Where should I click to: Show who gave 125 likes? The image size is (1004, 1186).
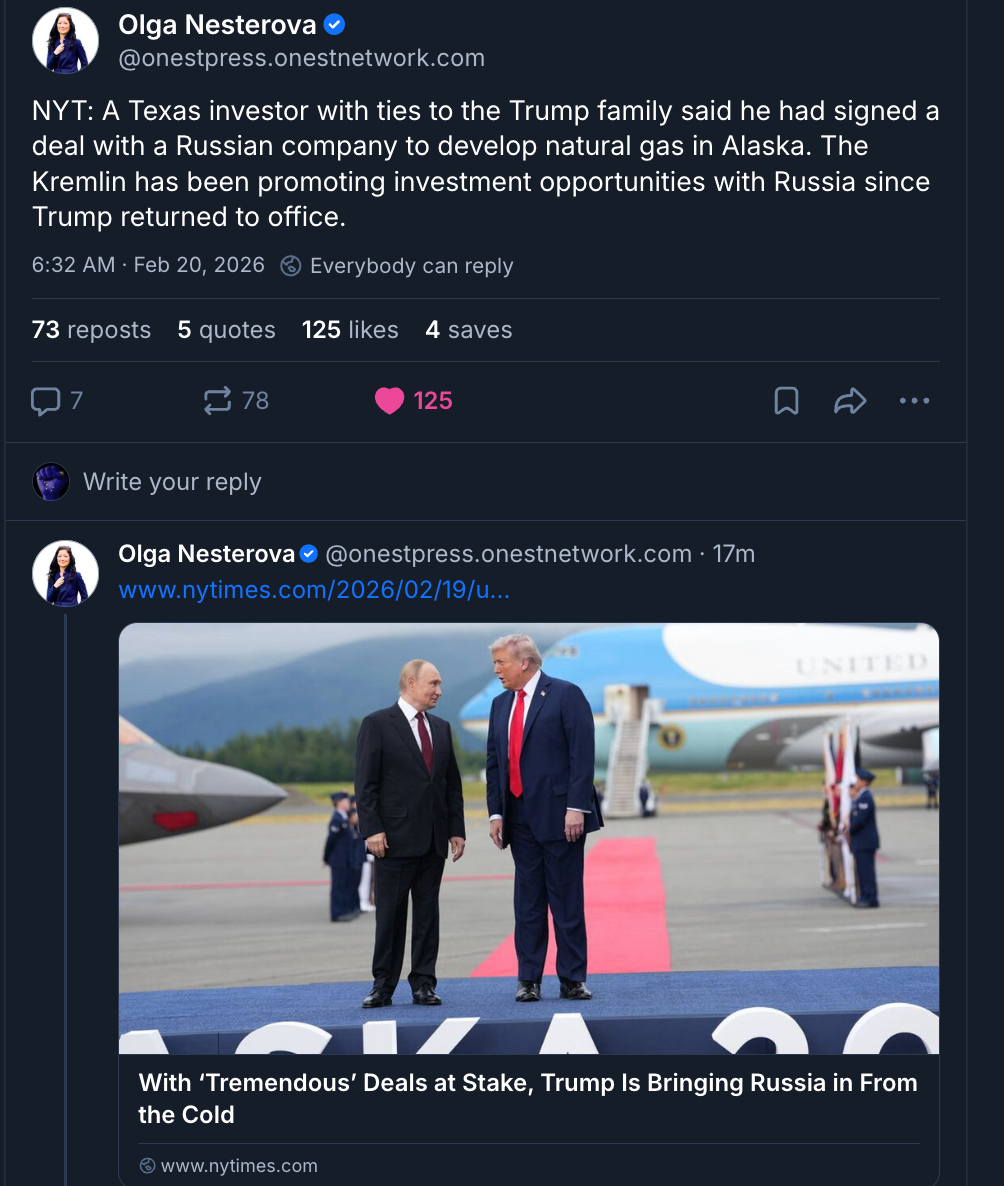[x=350, y=330]
